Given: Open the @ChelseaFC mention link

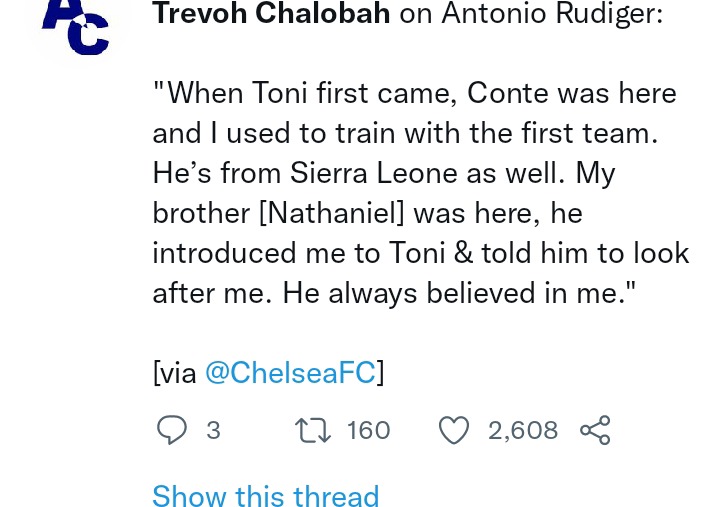Looking at the screenshot, I should (290, 372).
